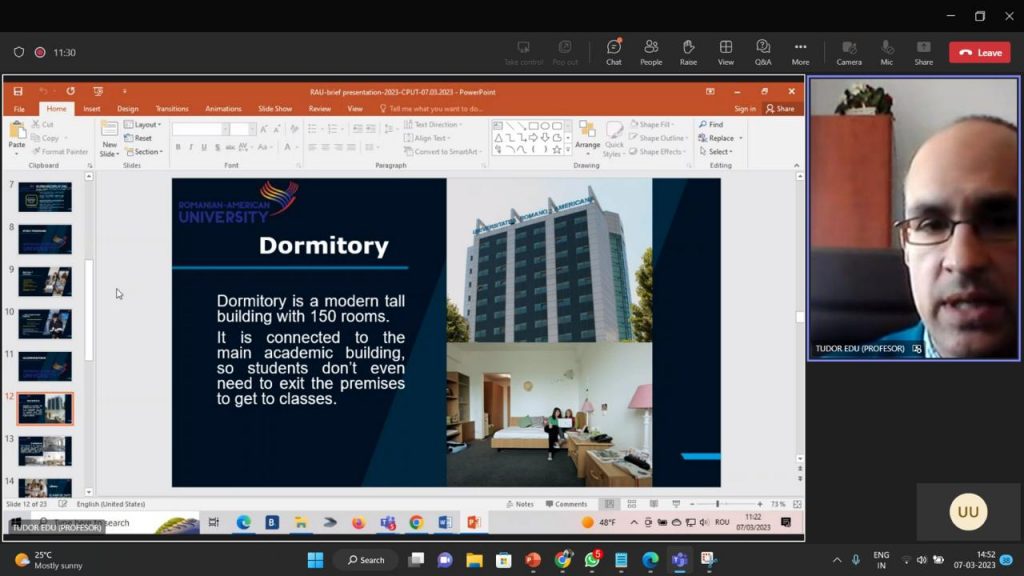The width and height of the screenshot is (1024, 576).
Task: Leave the Teams meeting
Action: [980, 52]
